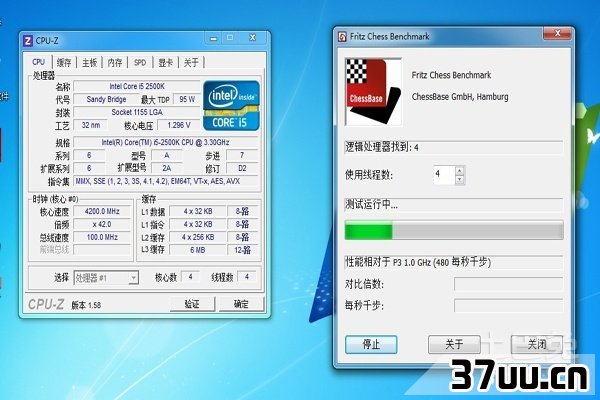Open the SPD tab in CPU-Z
The width and height of the screenshot is (600, 400).
(140, 62)
